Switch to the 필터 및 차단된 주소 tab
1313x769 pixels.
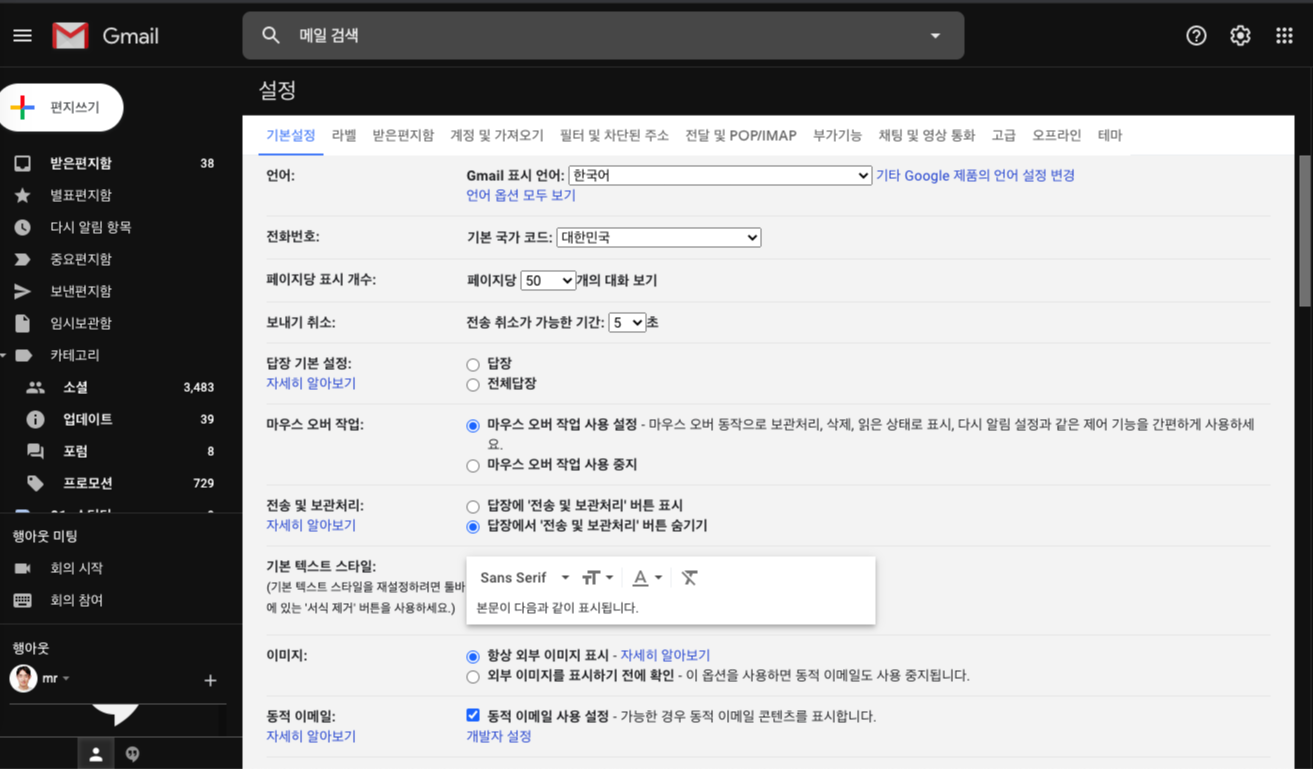(x=614, y=135)
